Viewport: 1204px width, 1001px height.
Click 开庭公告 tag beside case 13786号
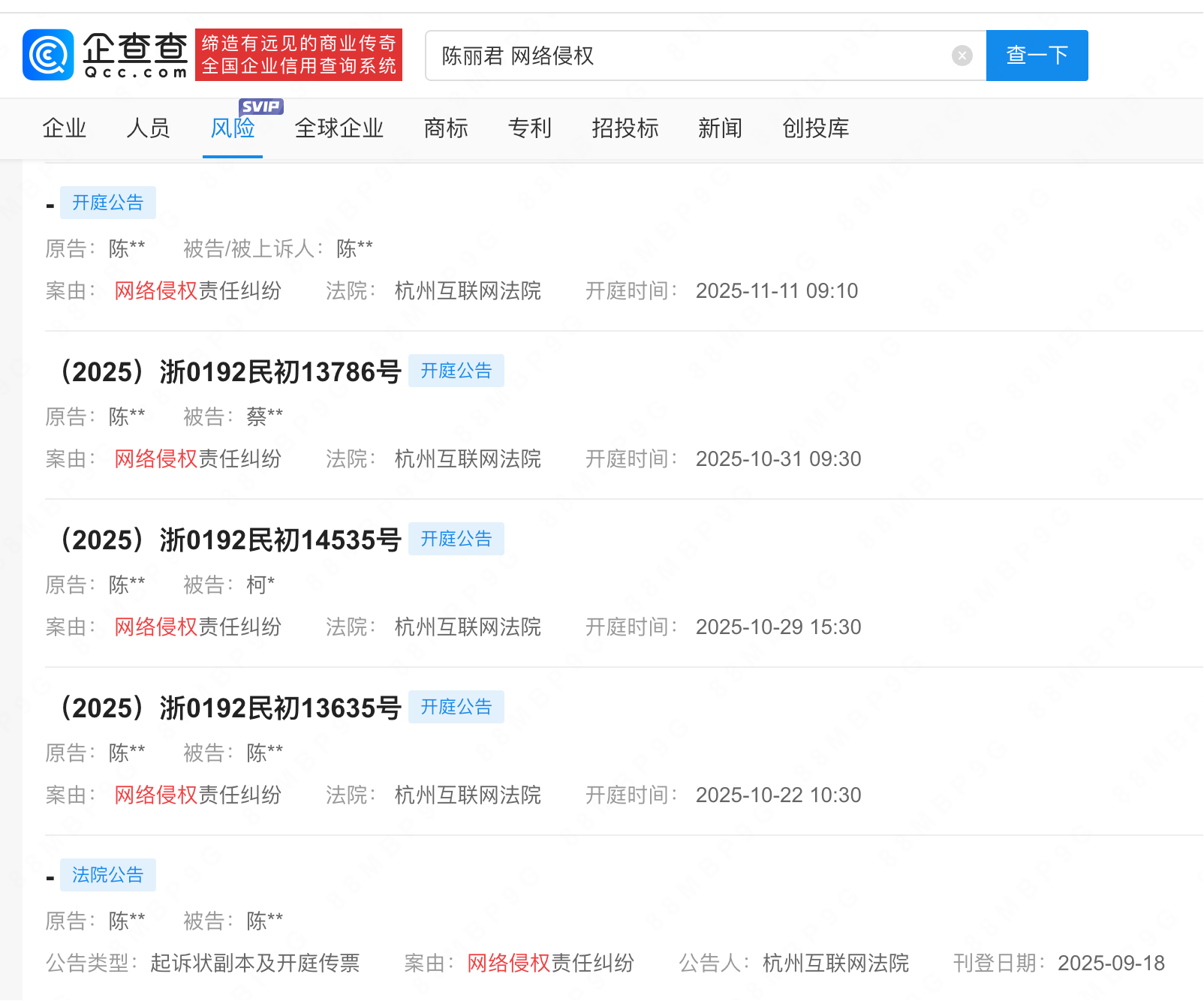[x=456, y=371]
